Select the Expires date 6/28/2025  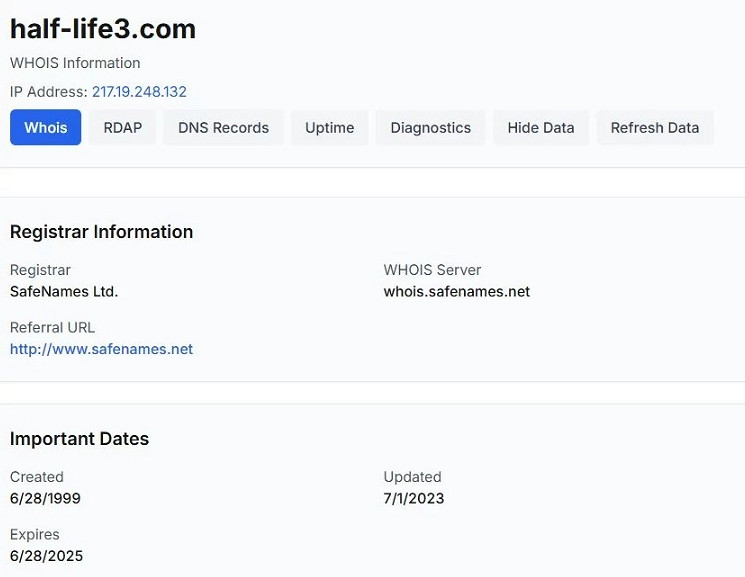click(x=46, y=556)
